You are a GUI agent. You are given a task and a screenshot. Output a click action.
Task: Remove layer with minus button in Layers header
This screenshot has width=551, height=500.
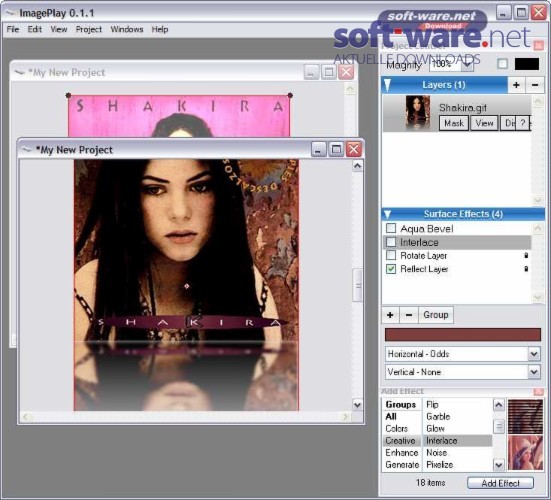[535, 85]
